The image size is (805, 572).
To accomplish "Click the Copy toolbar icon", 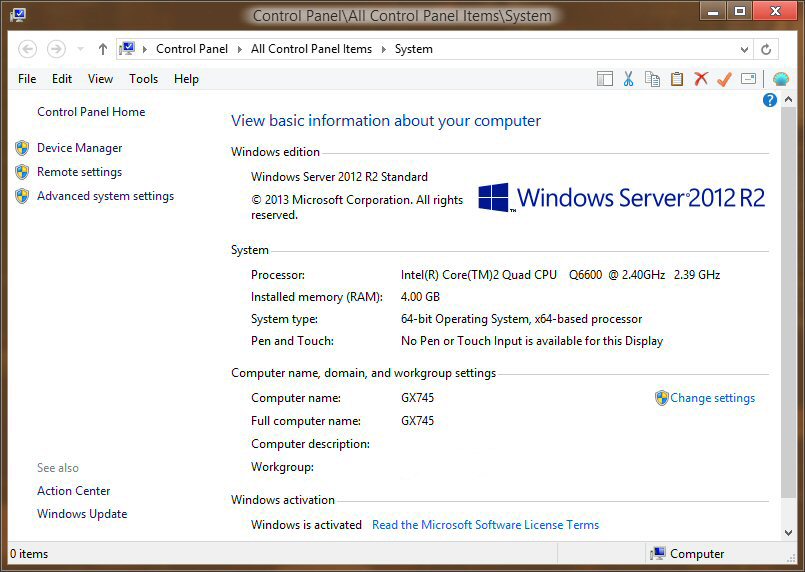I will (x=653, y=79).
